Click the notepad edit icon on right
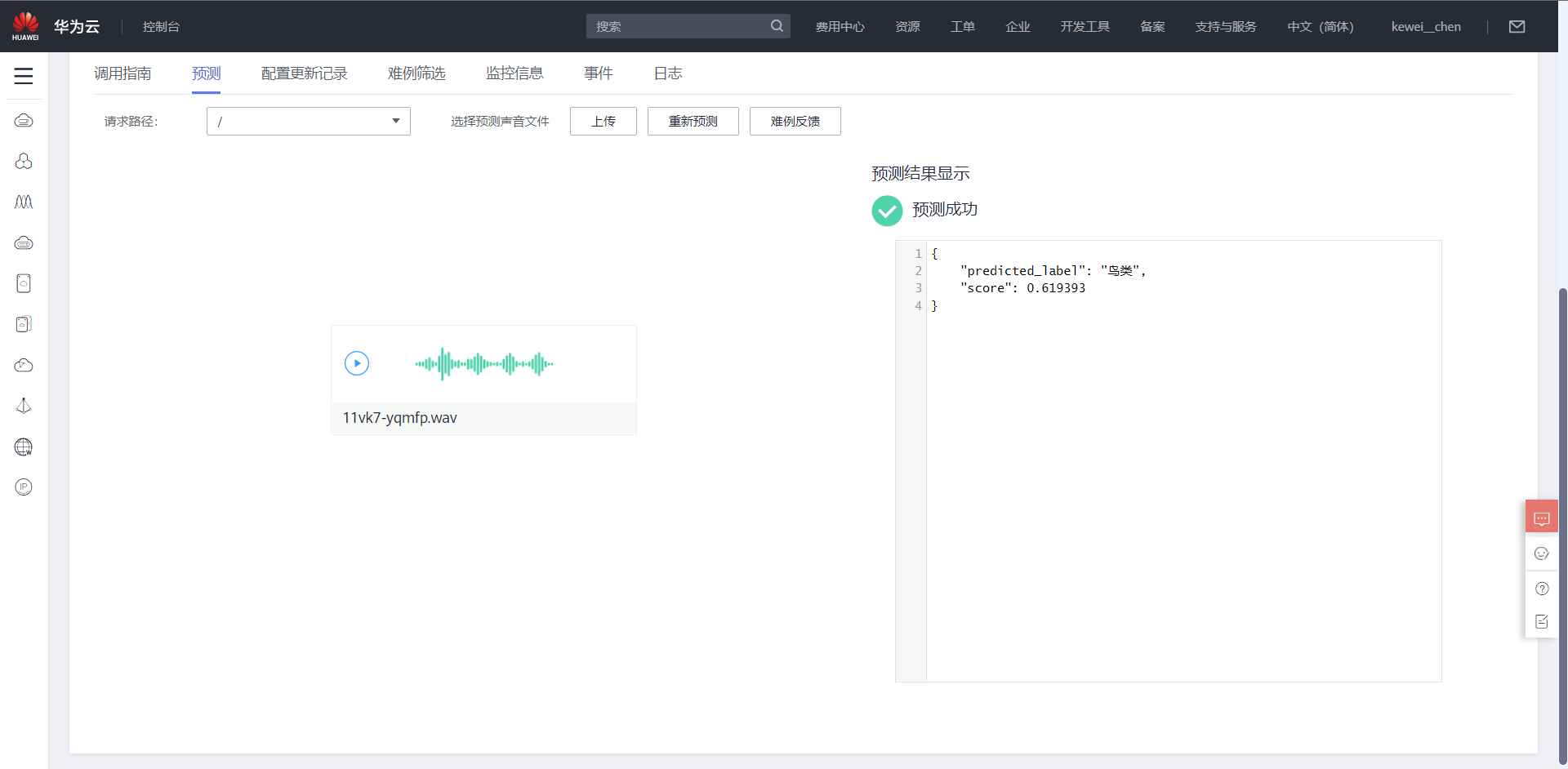Viewport: 1568px width, 769px height. point(1542,622)
